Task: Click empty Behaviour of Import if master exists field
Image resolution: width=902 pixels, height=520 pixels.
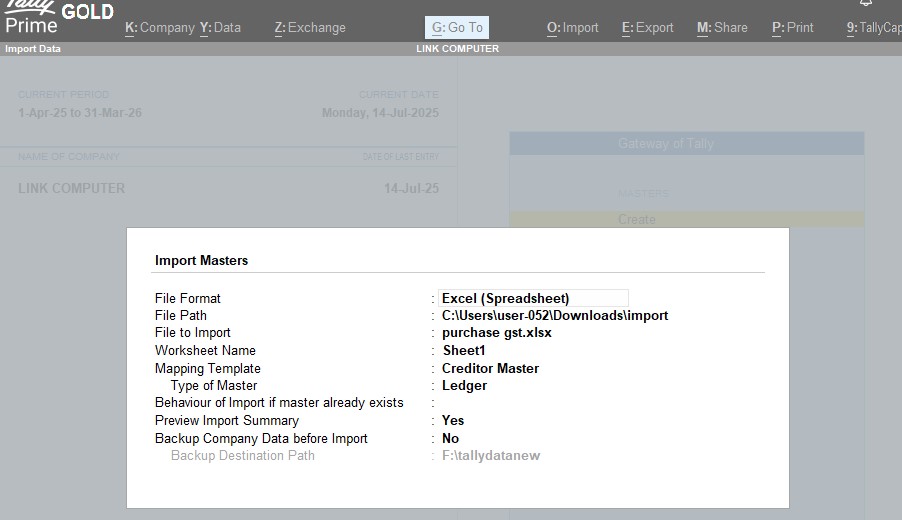Action: pyautogui.click(x=500, y=403)
